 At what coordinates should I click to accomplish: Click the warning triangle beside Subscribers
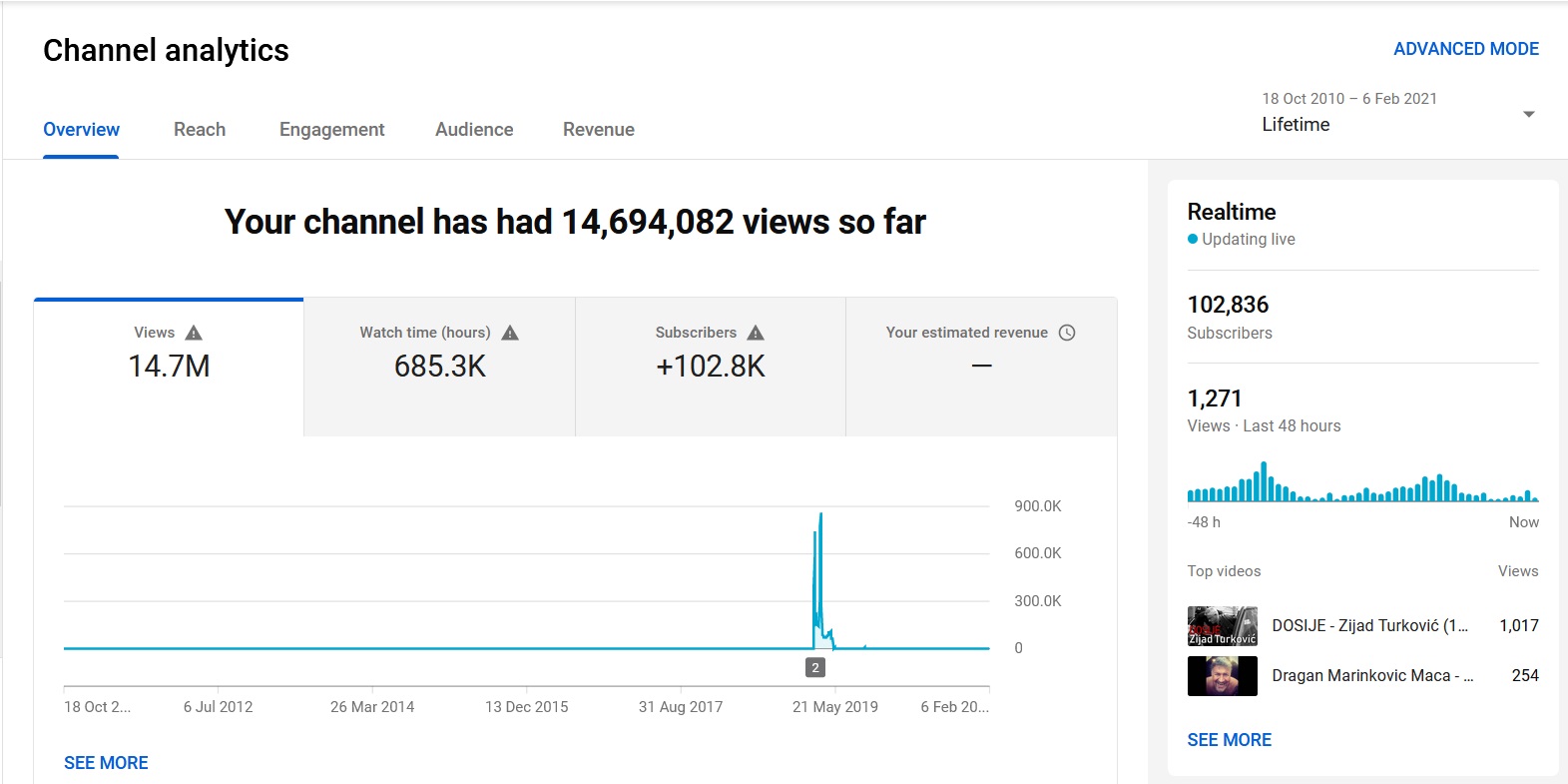pos(756,333)
